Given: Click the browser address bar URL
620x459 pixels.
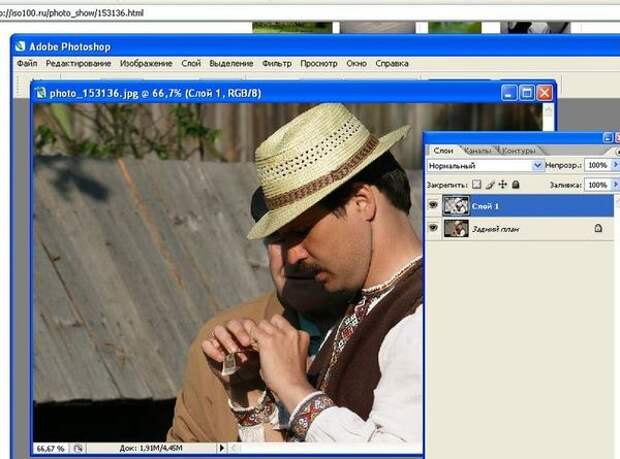Looking at the screenshot, I should 71,13.
